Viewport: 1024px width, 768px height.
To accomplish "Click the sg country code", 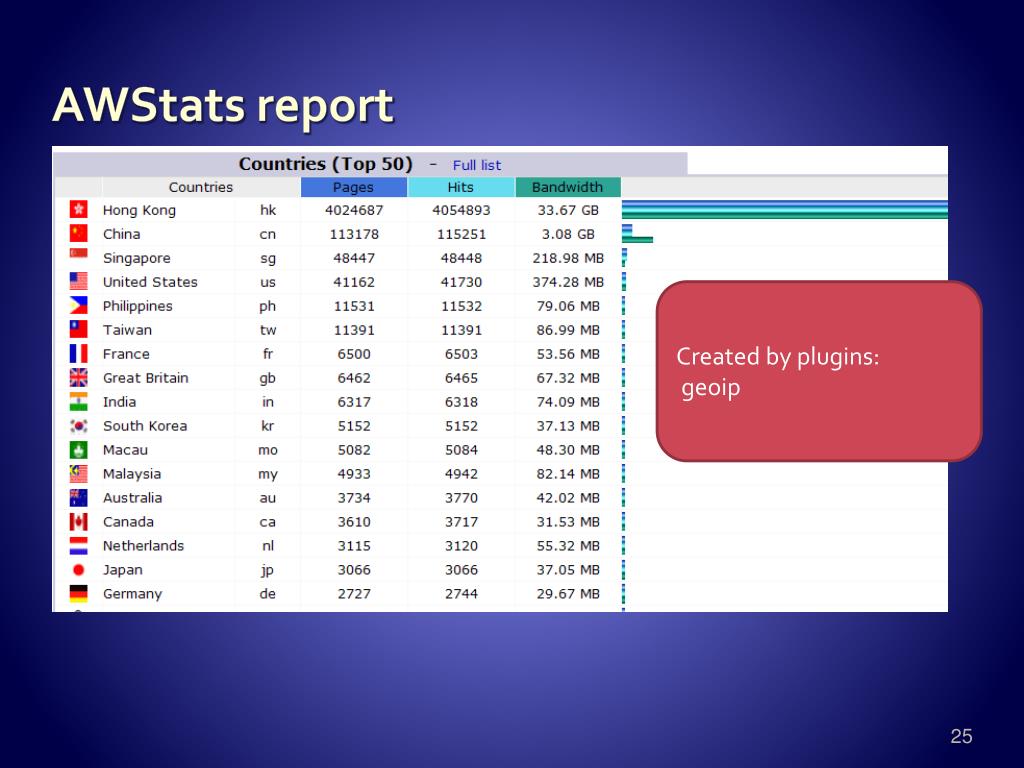I will (268, 258).
